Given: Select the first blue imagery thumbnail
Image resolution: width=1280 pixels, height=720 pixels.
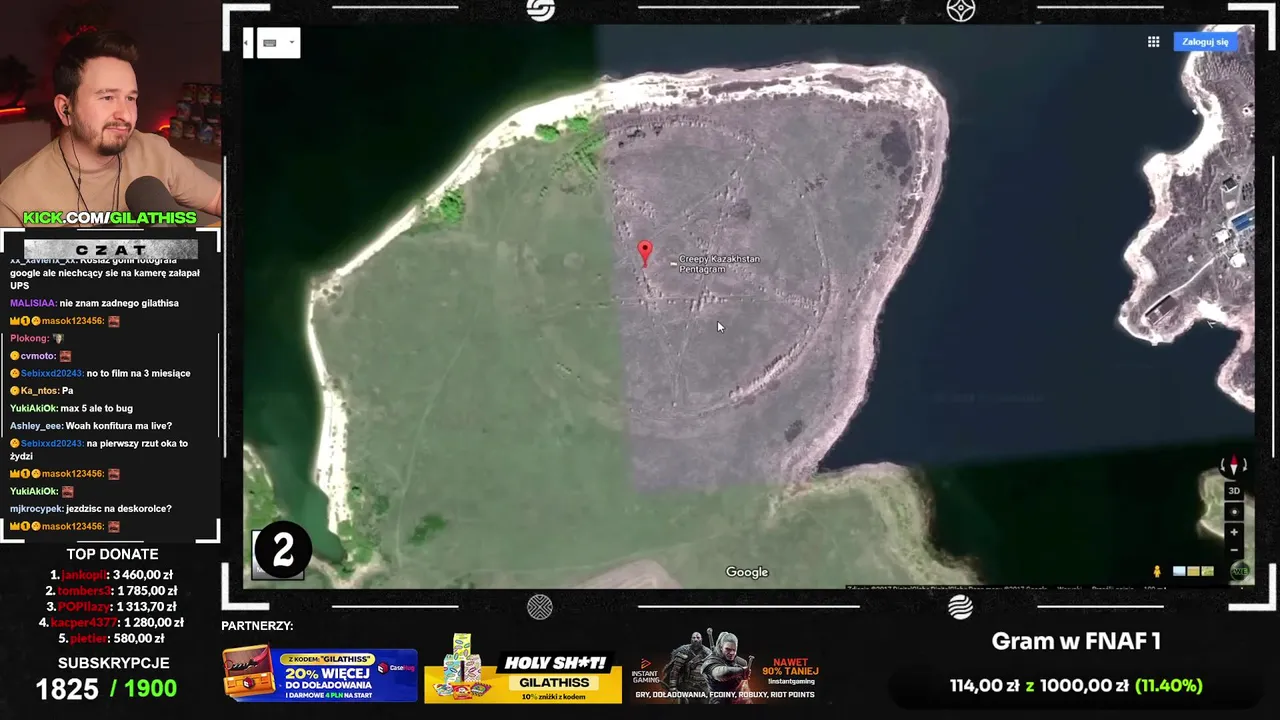Looking at the screenshot, I should tap(1179, 571).
